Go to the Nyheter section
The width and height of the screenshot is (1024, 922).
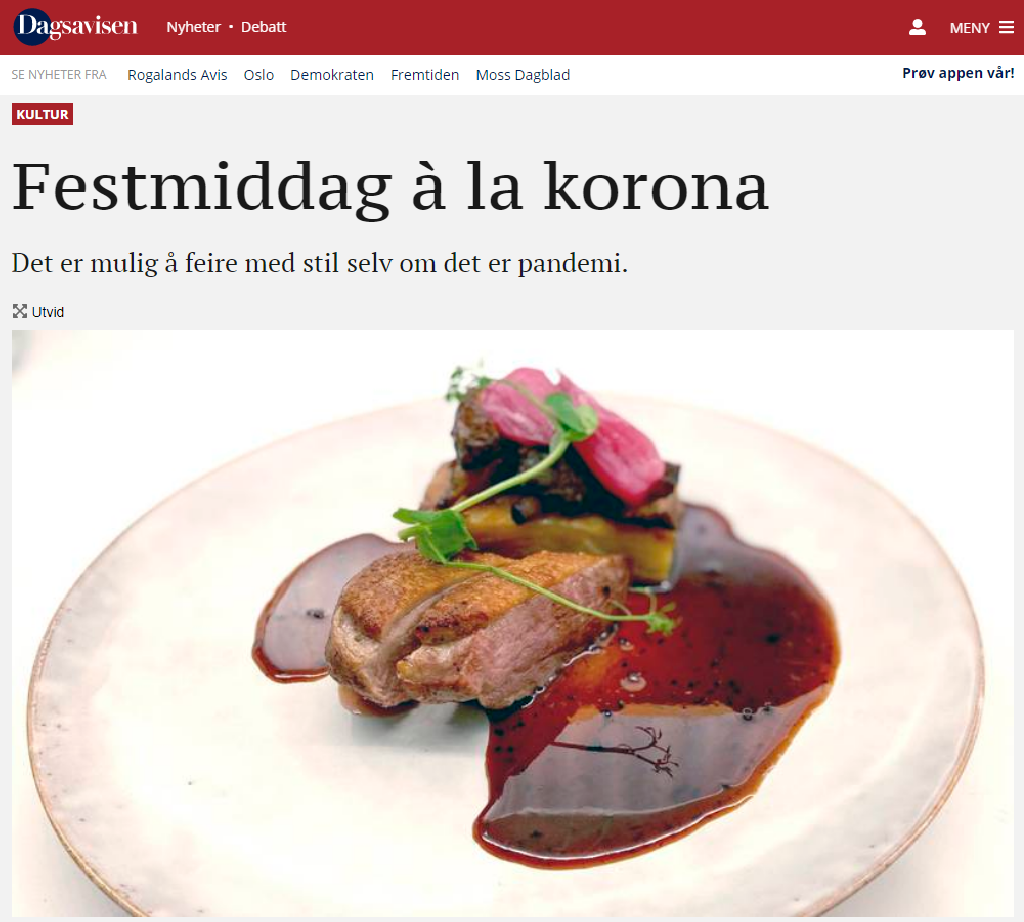click(x=193, y=27)
